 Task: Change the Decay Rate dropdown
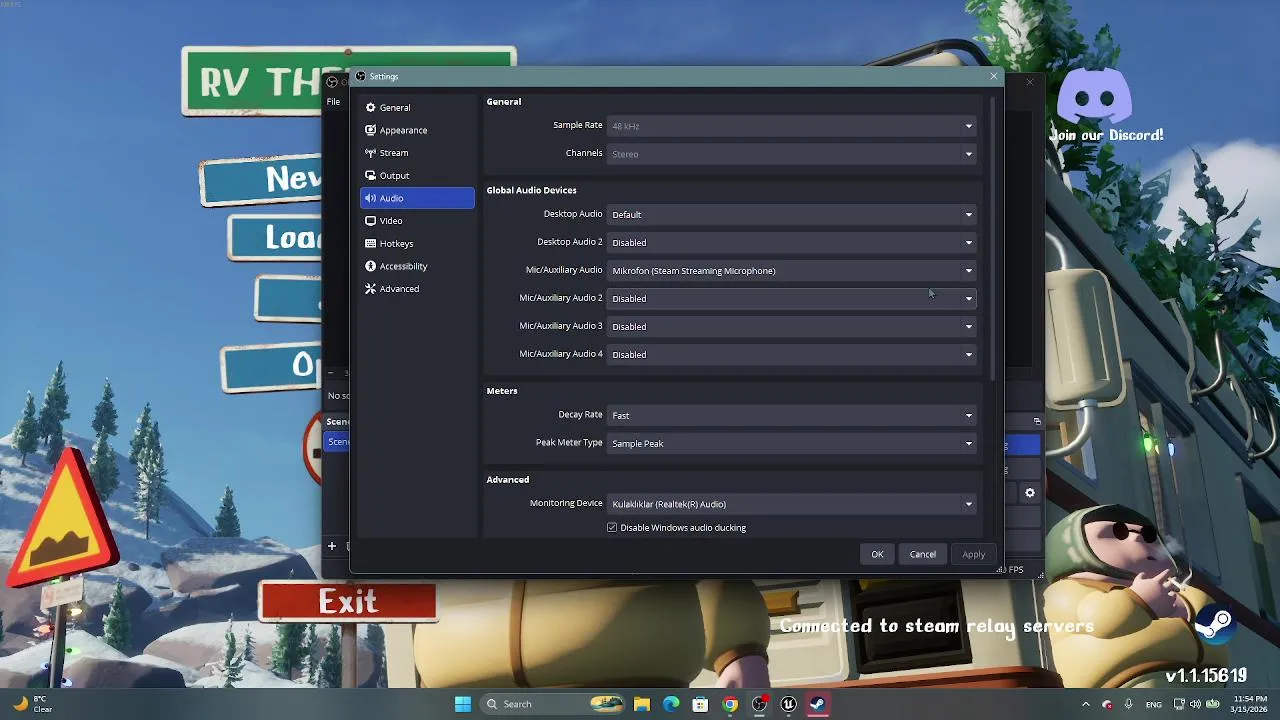coord(791,415)
